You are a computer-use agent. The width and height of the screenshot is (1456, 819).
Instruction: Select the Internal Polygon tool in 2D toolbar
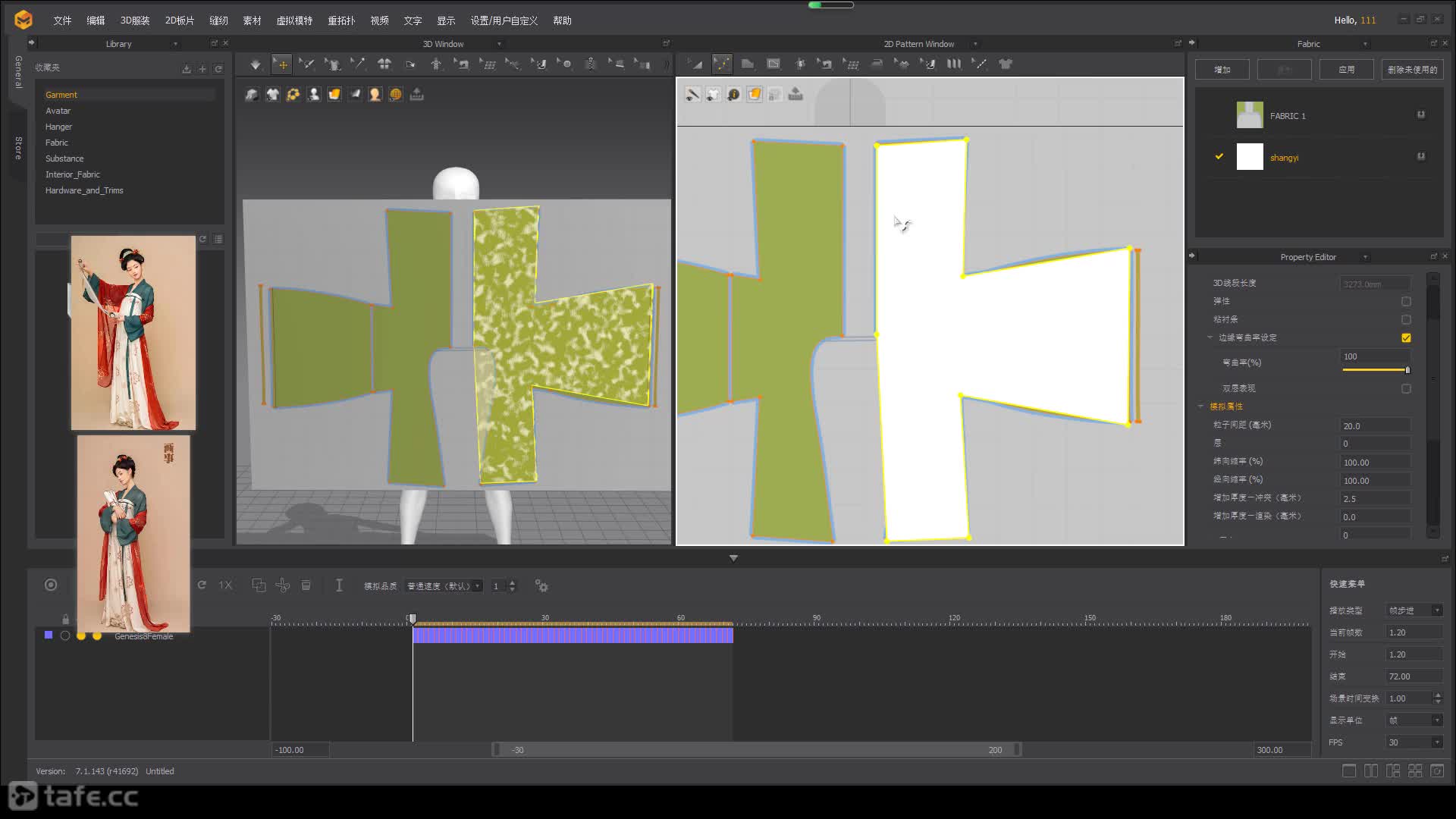pos(773,64)
